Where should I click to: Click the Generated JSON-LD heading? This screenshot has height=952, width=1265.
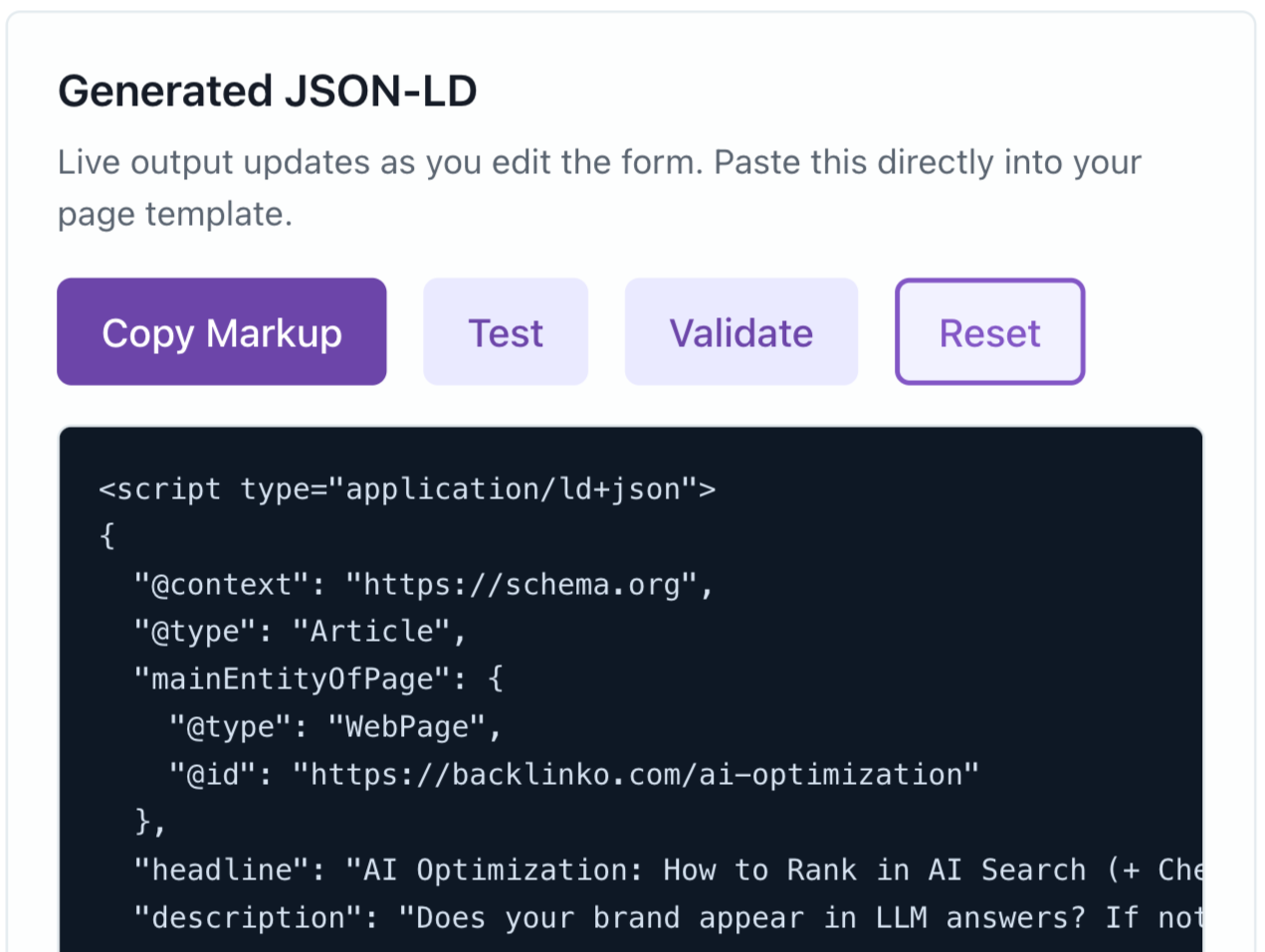tap(268, 92)
